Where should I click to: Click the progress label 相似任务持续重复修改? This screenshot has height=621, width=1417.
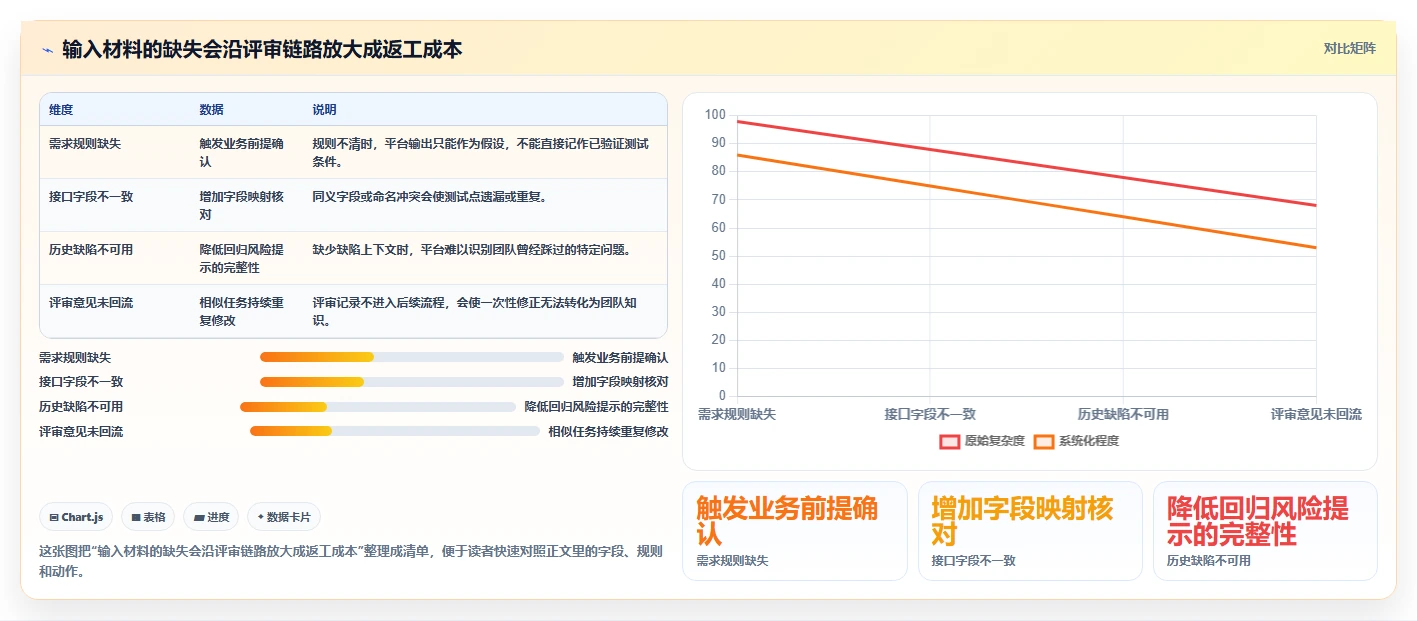pos(608,432)
